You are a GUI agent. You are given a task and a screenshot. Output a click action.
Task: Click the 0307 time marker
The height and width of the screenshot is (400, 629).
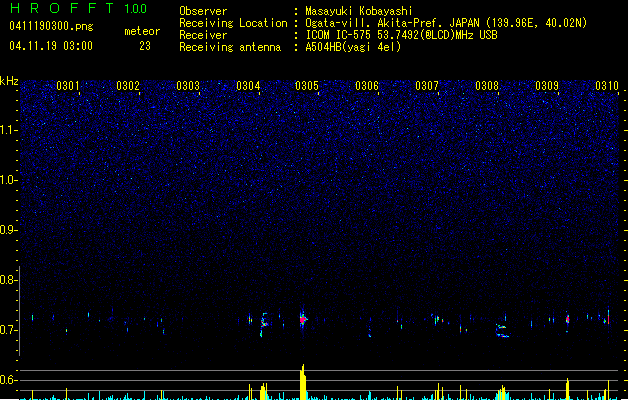click(x=427, y=86)
